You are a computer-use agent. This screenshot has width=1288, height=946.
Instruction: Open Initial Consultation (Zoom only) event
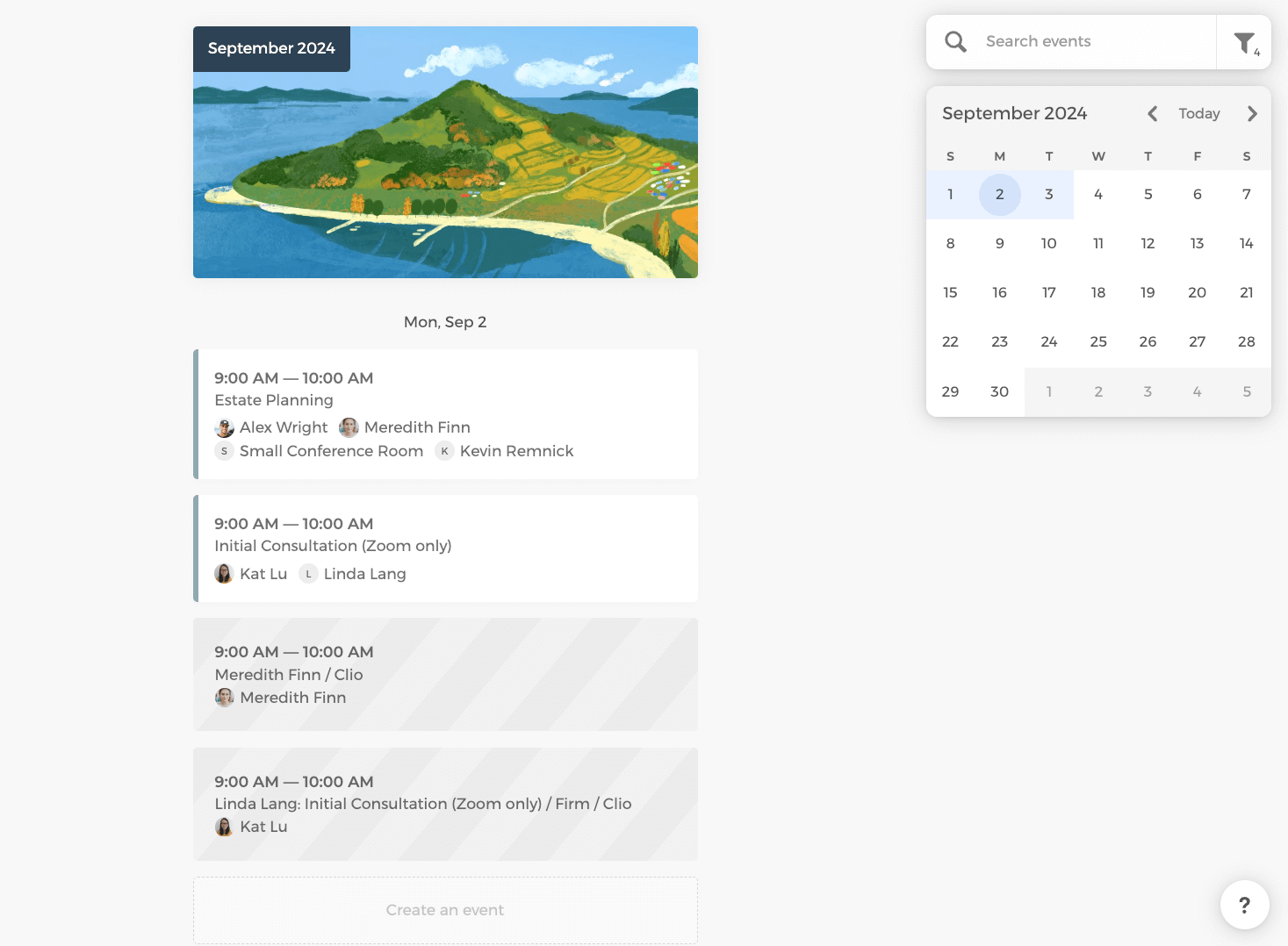445,548
